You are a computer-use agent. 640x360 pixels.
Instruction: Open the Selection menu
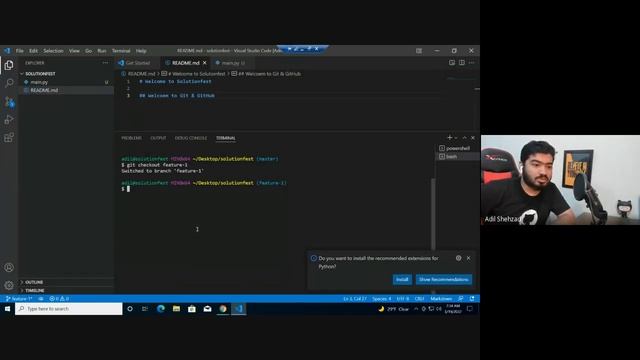point(53,51)
